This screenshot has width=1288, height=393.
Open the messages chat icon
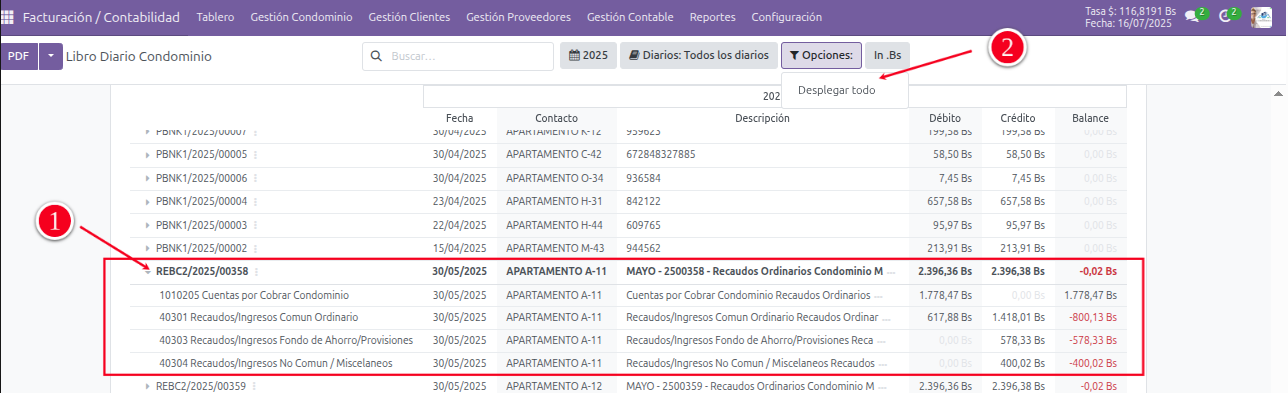point(1191,16)
